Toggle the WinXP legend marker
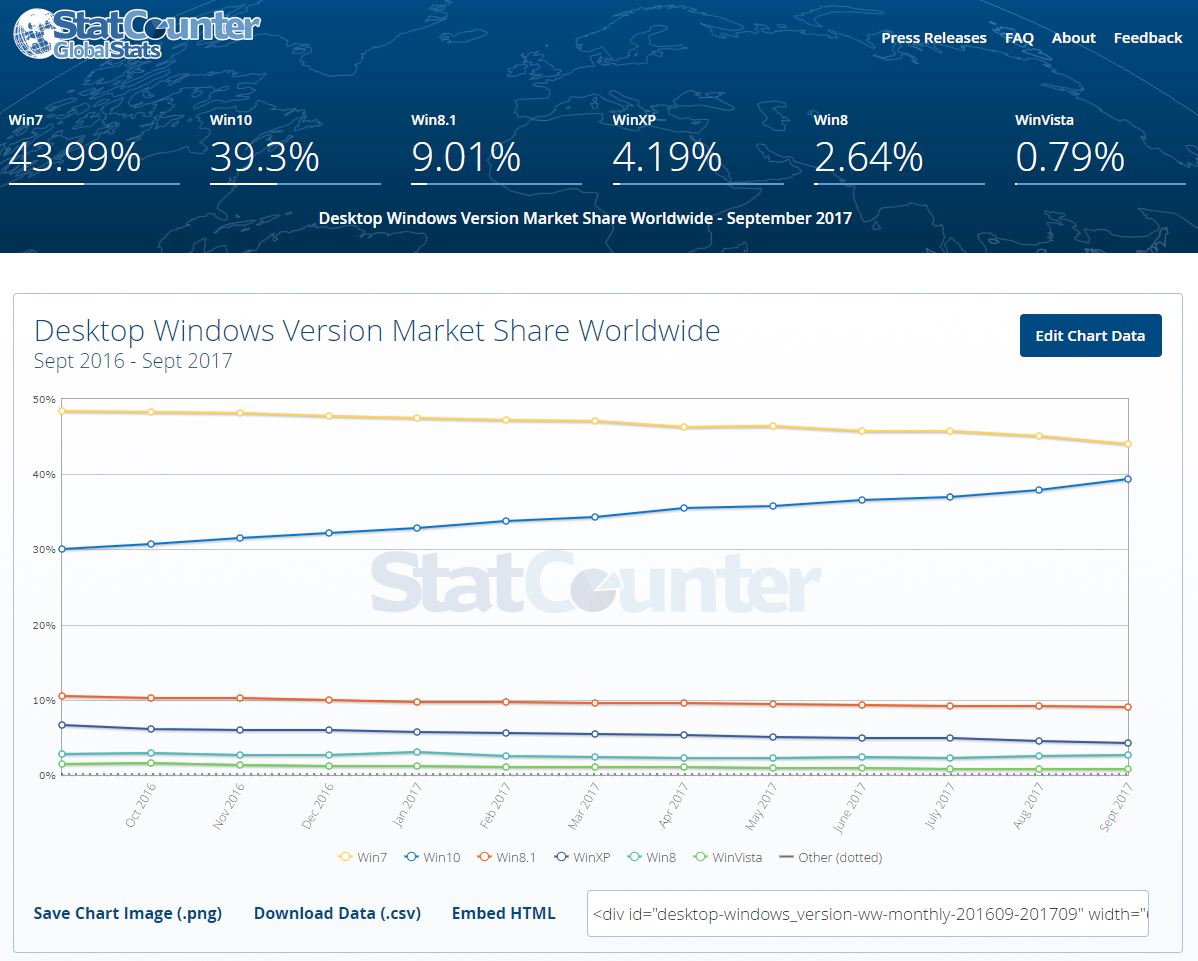Screen dimensions: 1198x961 tap(562, 857)
